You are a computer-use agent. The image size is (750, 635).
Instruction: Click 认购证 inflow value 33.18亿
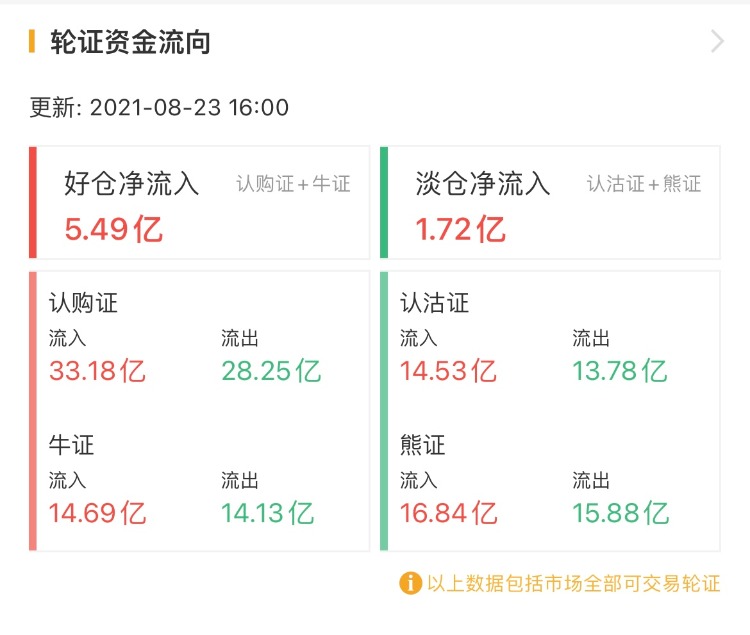(x=98, y=372)
